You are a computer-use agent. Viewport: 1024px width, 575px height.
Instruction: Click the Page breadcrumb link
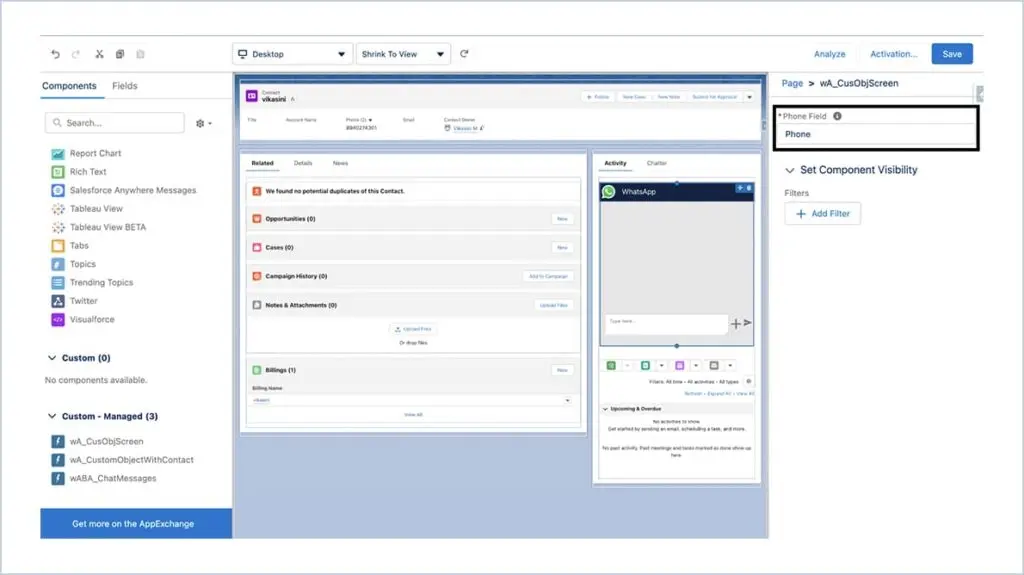(792, 83)
